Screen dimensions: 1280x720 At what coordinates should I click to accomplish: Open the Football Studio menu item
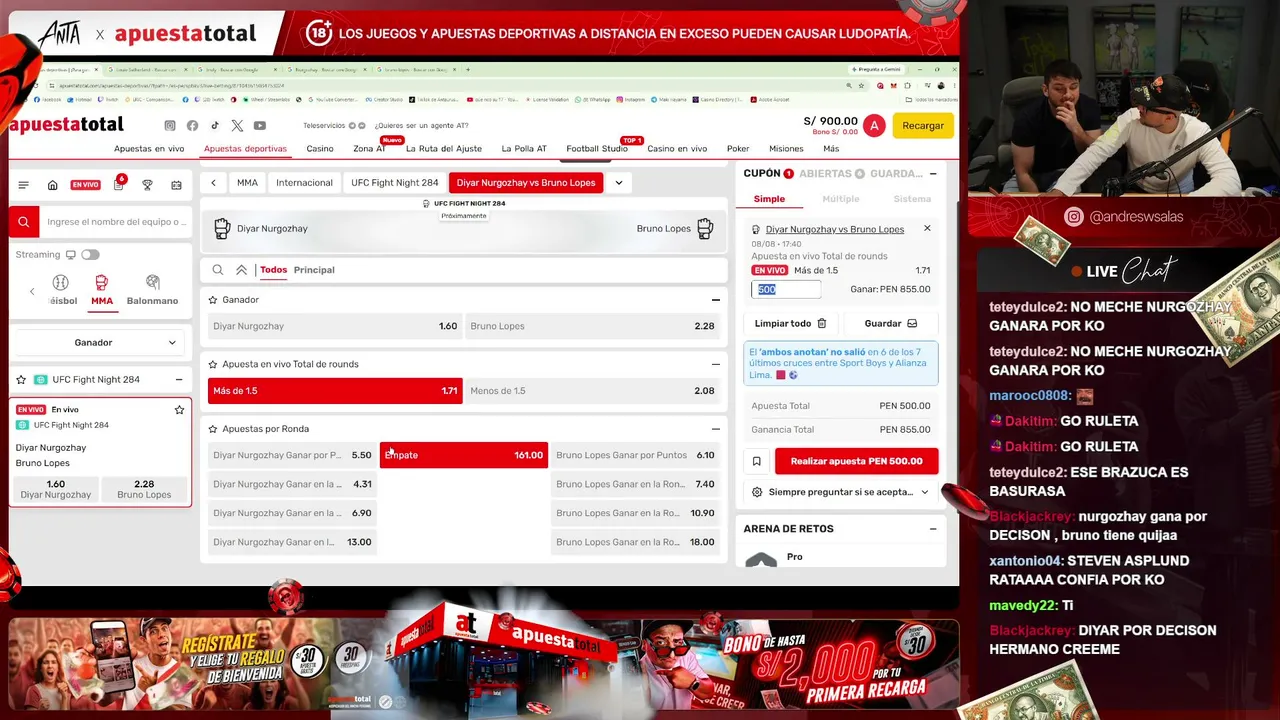[x=597, y=149]
